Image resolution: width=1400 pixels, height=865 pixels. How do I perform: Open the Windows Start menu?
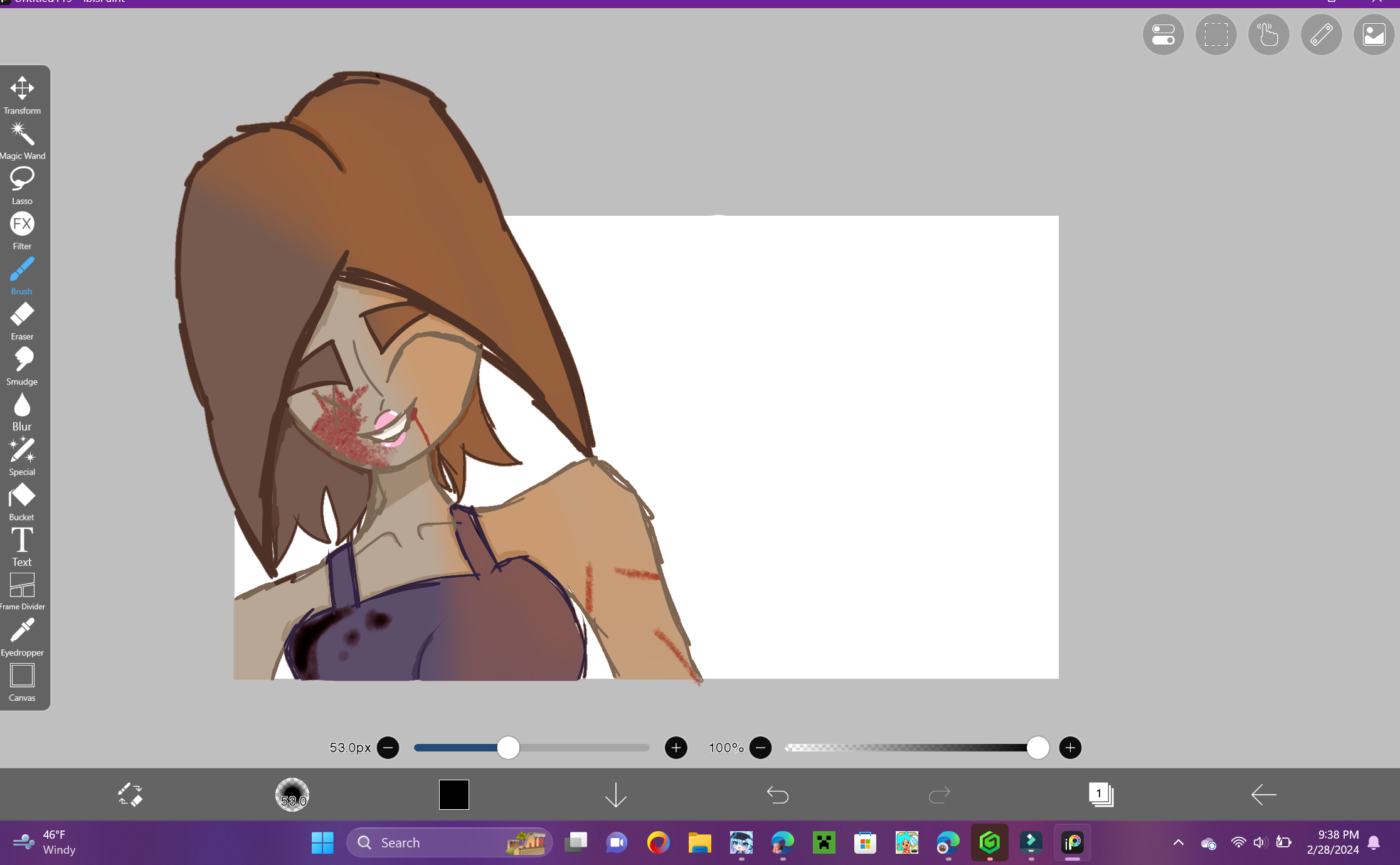[322, 842]
